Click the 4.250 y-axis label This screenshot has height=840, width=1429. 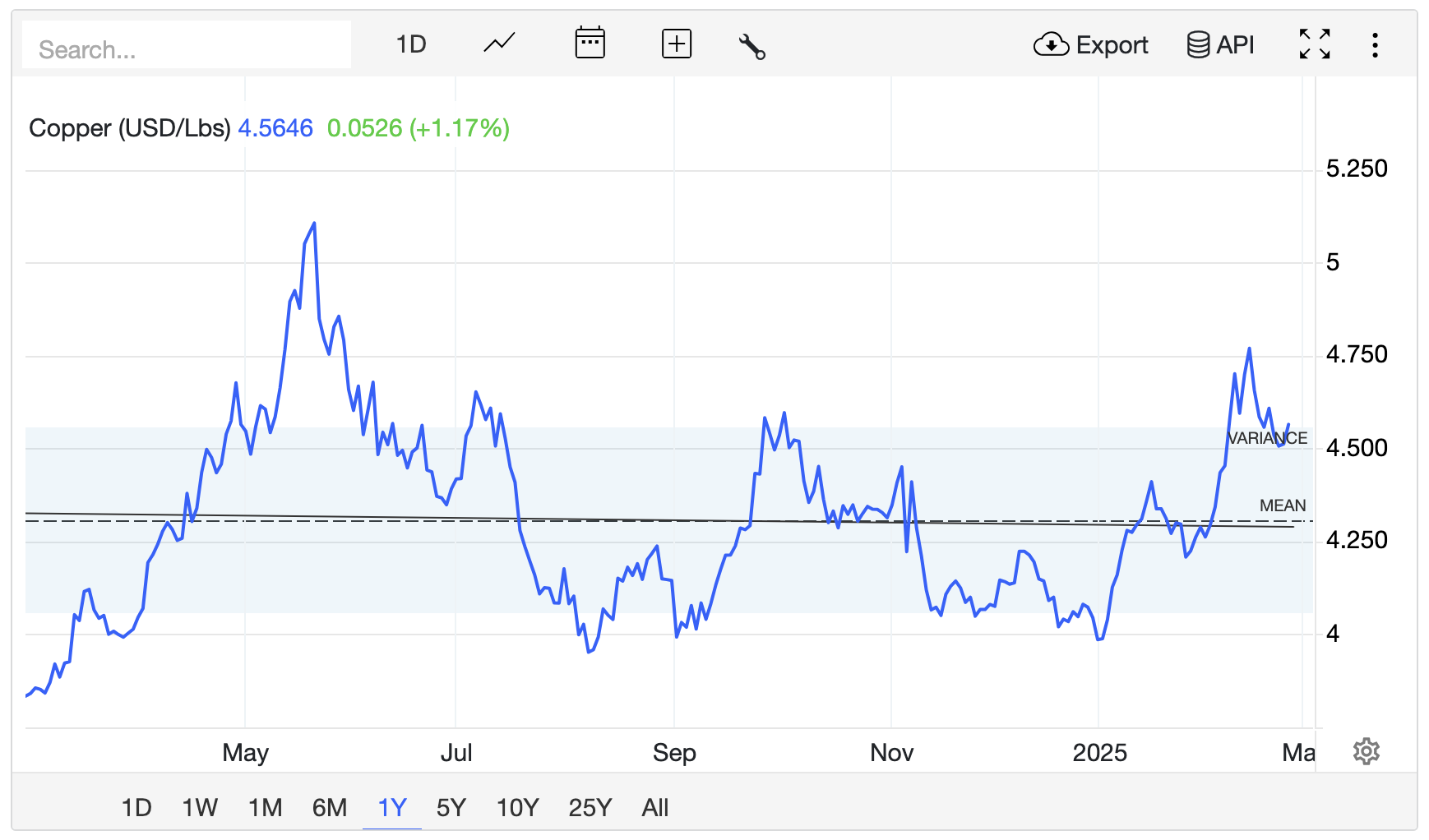(x=1357, y=540)
